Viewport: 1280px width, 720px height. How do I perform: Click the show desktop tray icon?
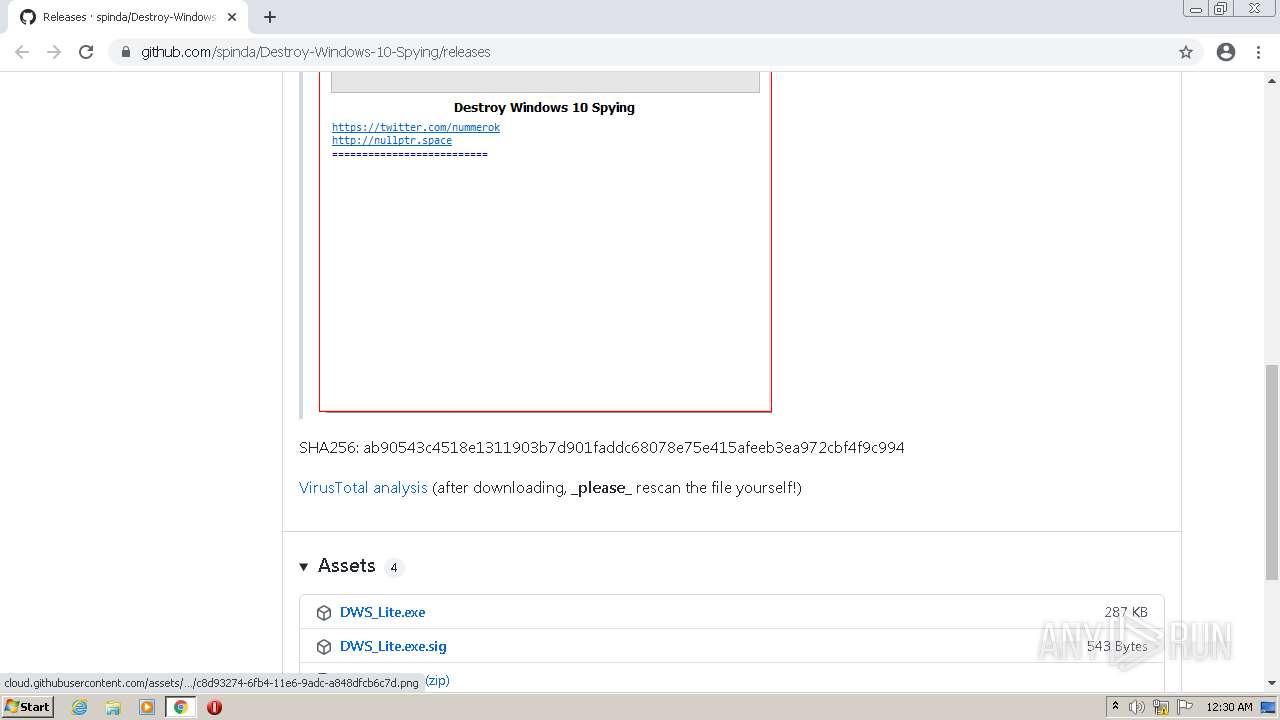point(1268,707)
